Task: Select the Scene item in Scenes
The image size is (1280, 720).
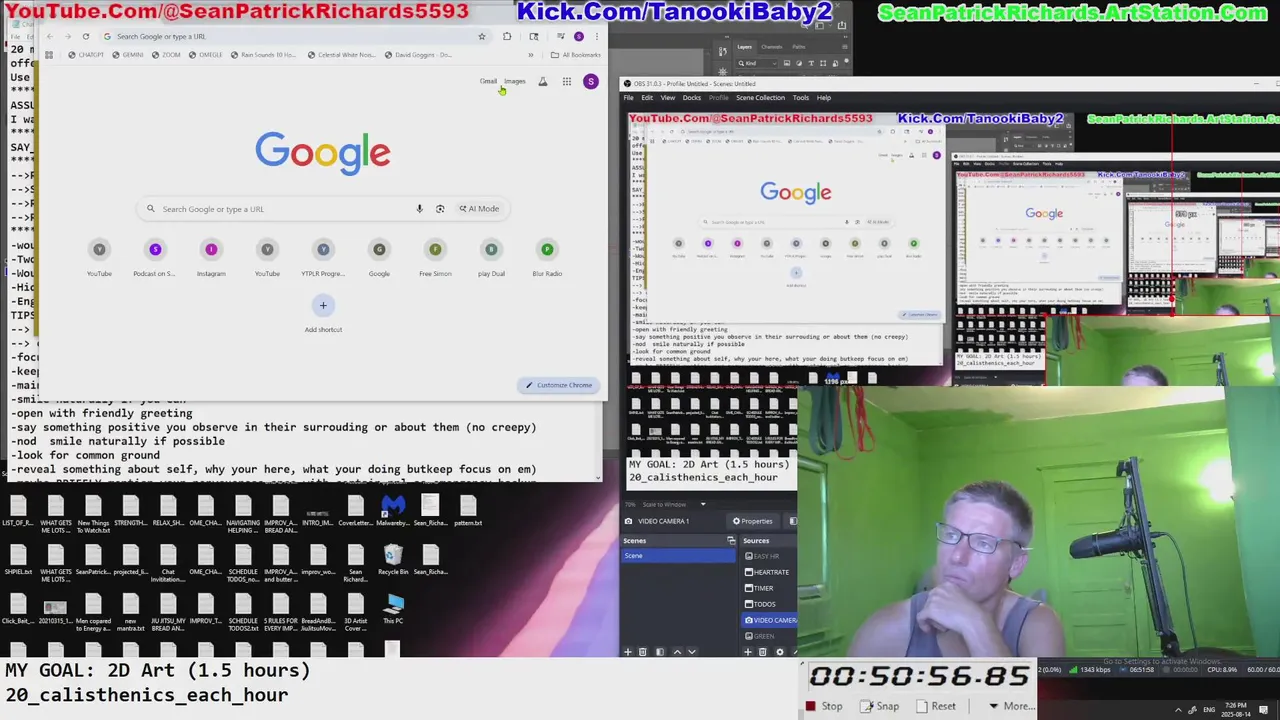Action: (x=679, y=556)
